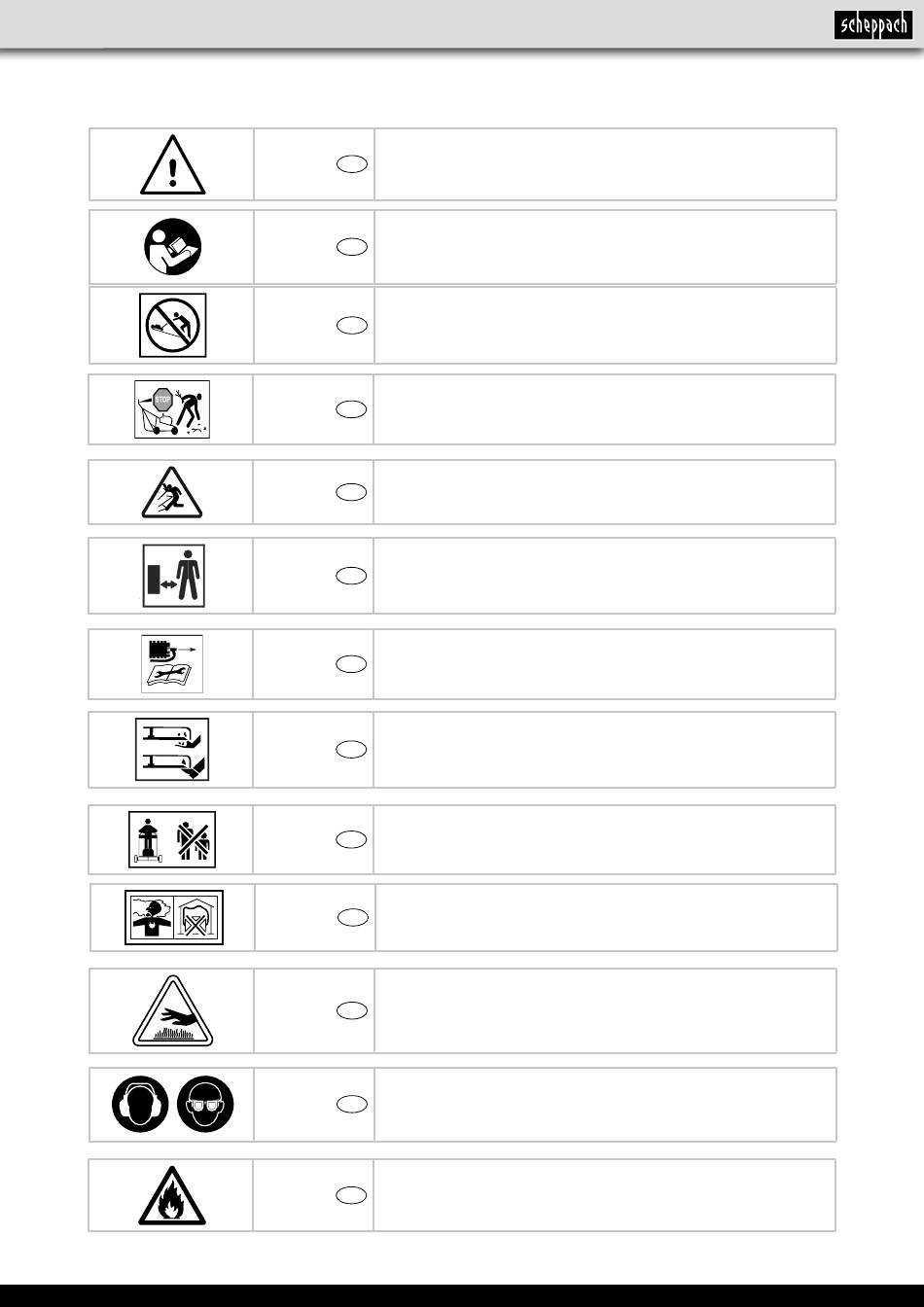Click the flammable fire warning triangle
This screenshot has height=1307, width=924.
172,1195
